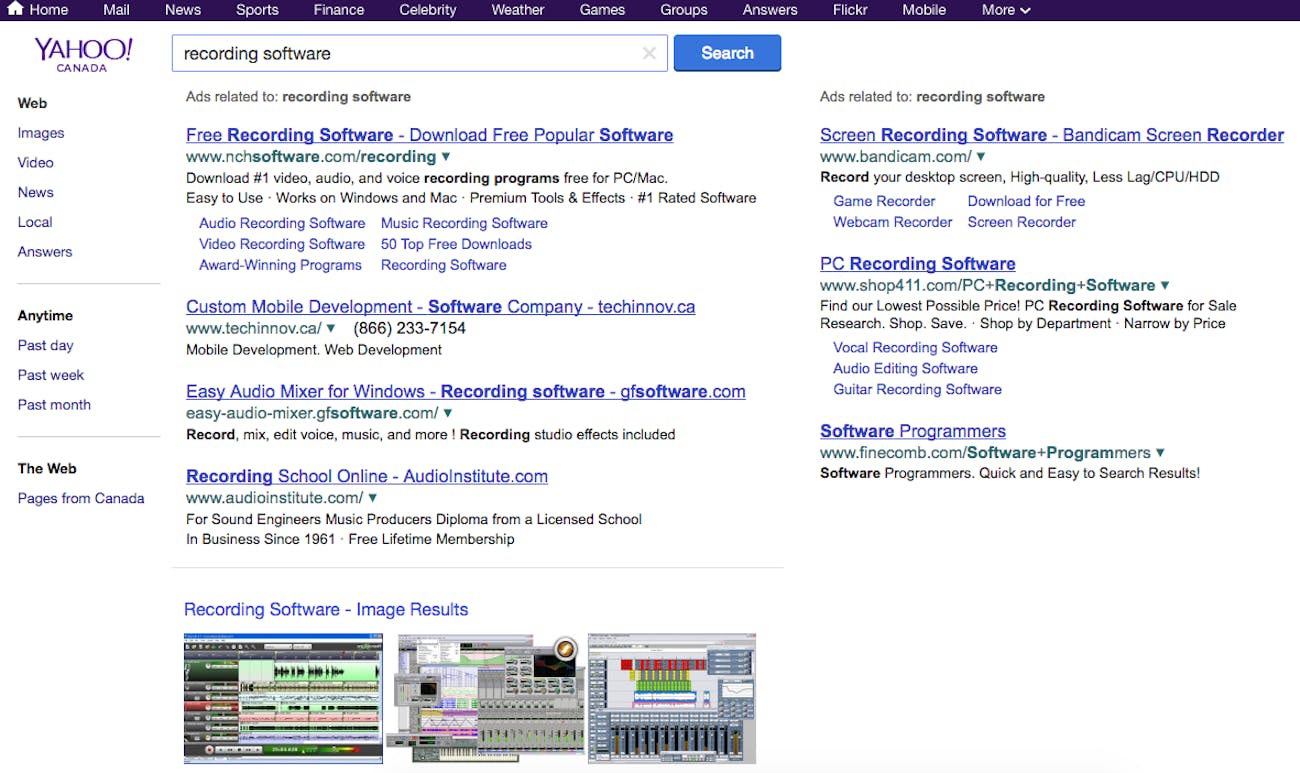The height and width of the screenshot is (773, 1300).
Task: Switch to the Images search category
Action: [41, 132]
